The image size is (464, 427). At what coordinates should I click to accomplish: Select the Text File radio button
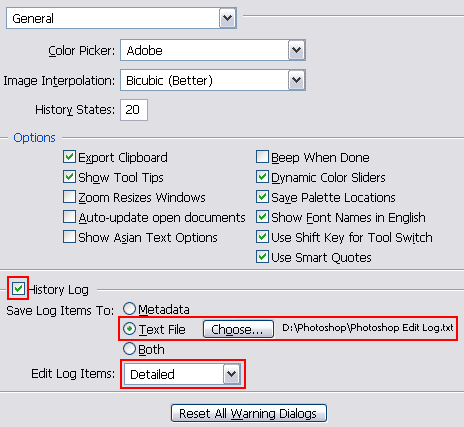(x=129, y=329)
